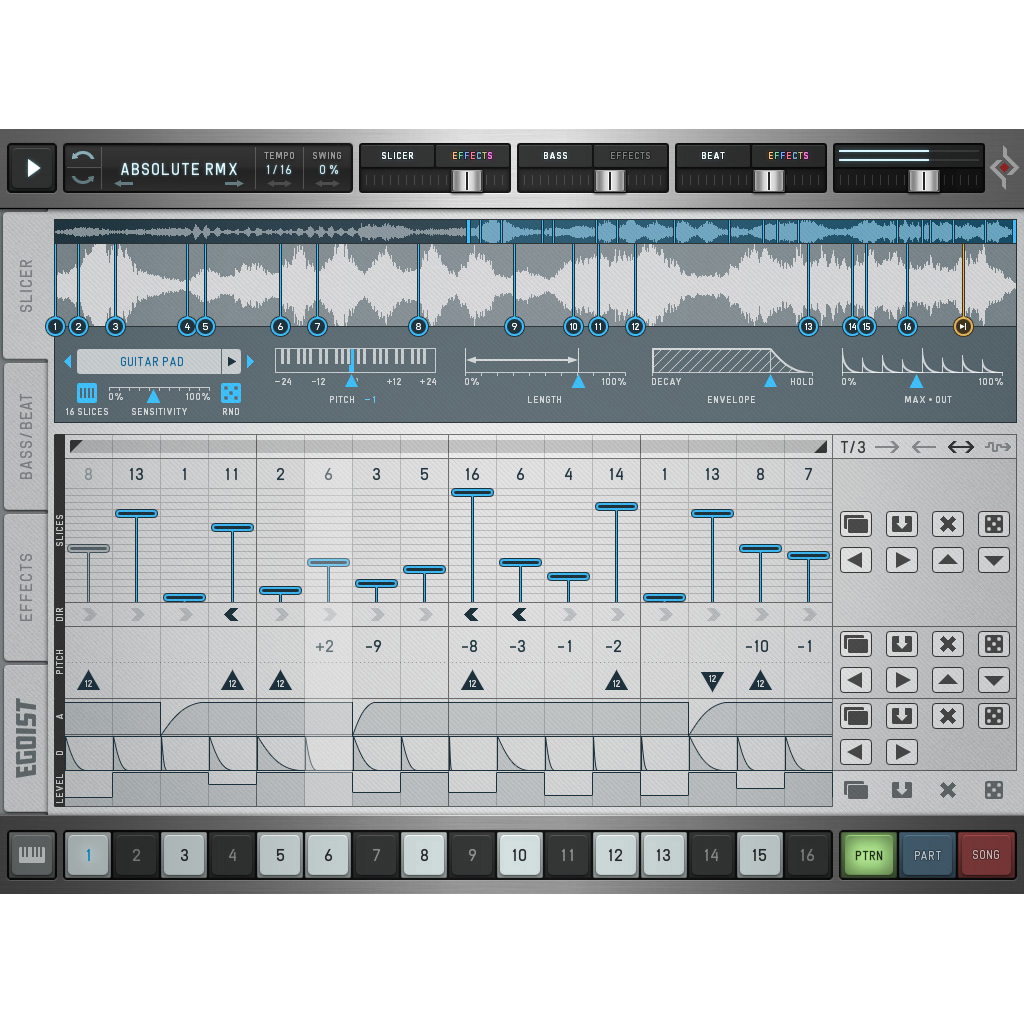This screenshot has width=1024, height=1024.
Task: Select previous sample with left blue arrow
Action: pyautogui.click(x=68, y=362)
